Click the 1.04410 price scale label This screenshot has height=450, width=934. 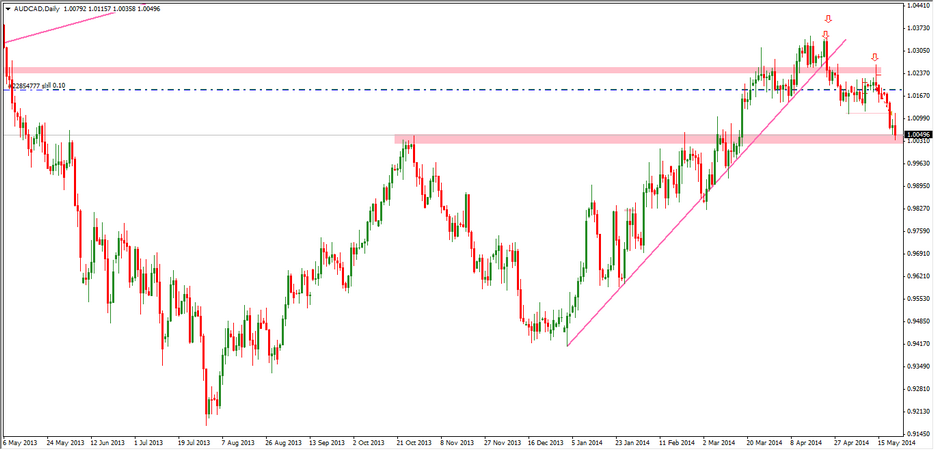(x=918, y=5)
